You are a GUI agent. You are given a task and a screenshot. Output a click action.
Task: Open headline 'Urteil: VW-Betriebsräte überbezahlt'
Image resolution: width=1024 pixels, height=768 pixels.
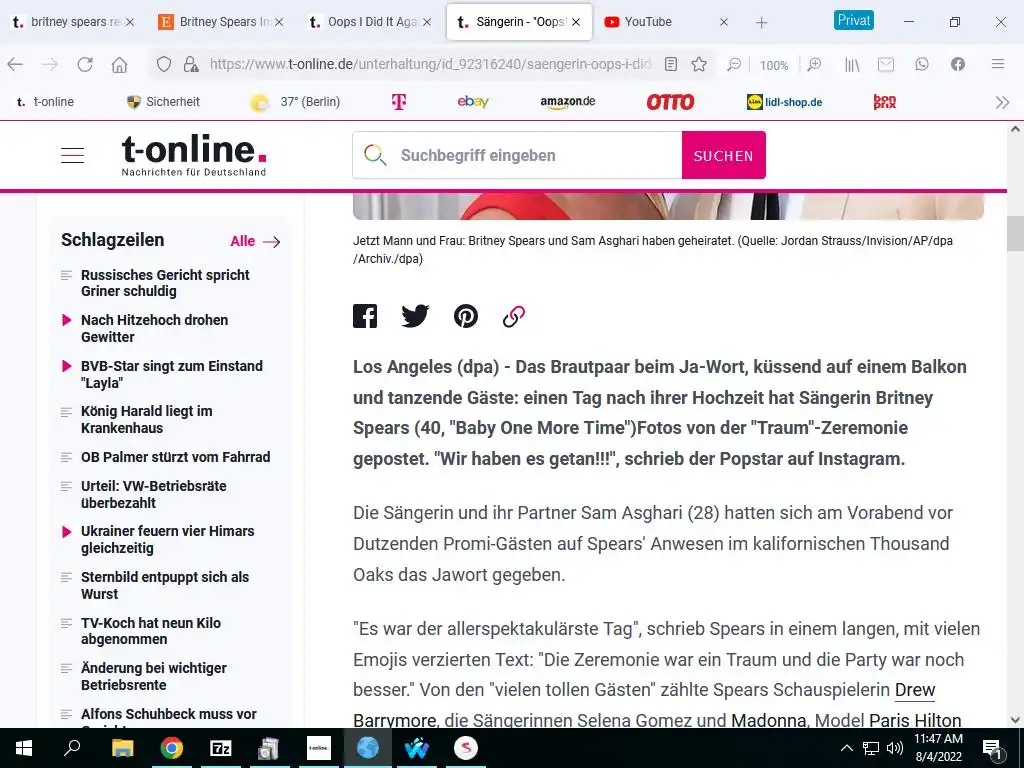[153, 494]
